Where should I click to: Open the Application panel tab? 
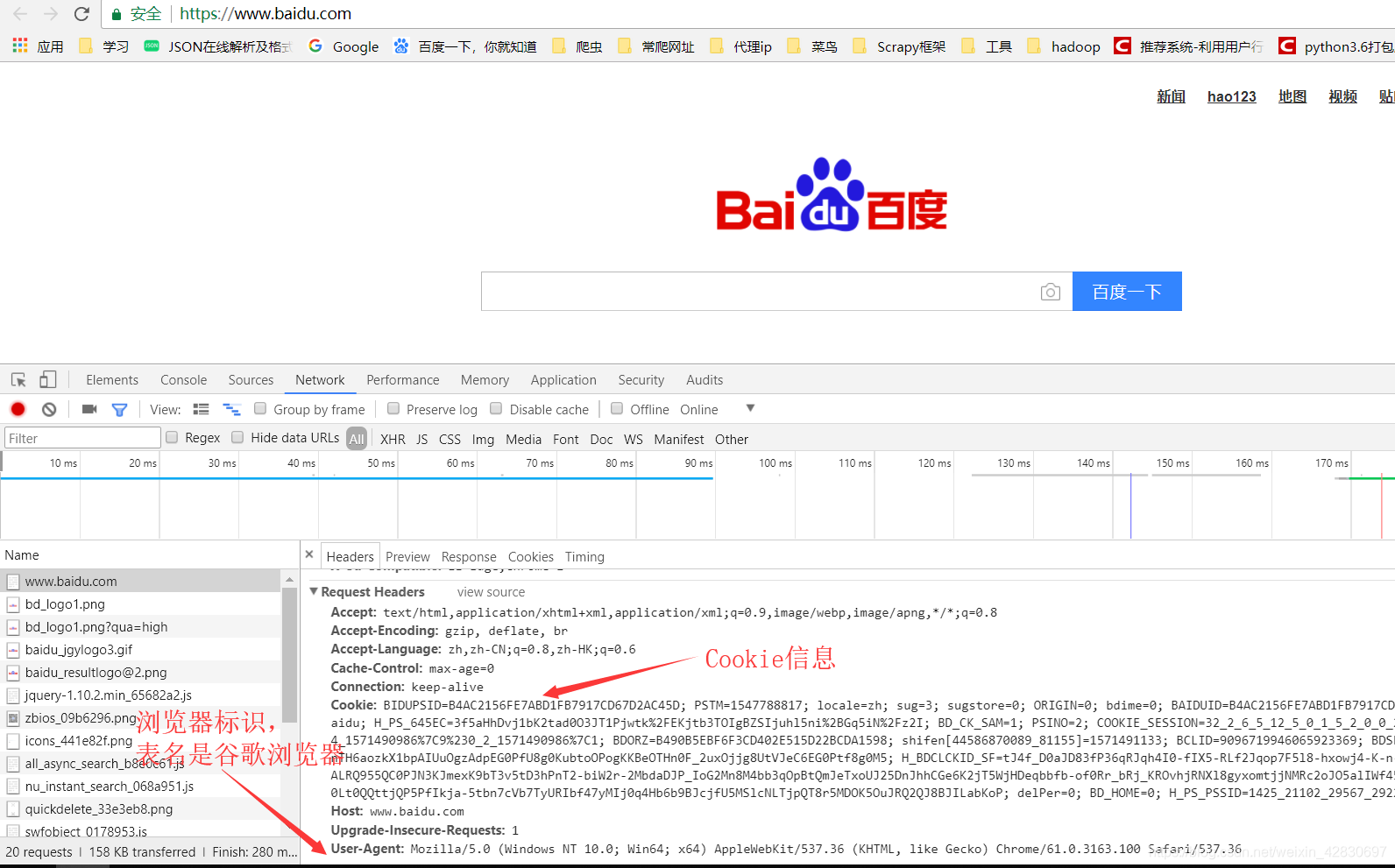coord(563,379)
